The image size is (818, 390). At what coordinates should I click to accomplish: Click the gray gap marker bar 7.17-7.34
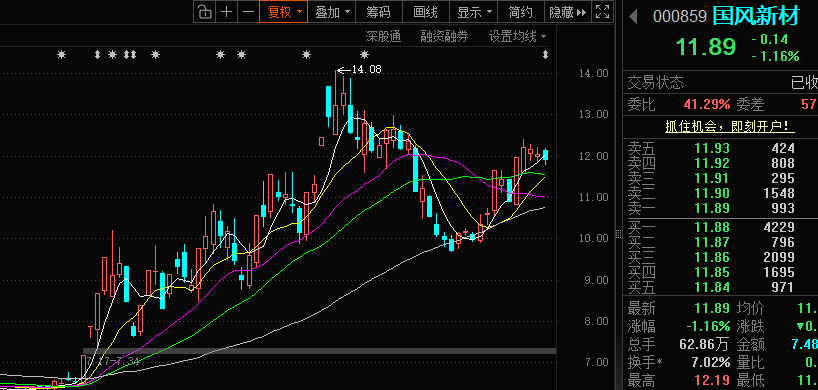319,351
